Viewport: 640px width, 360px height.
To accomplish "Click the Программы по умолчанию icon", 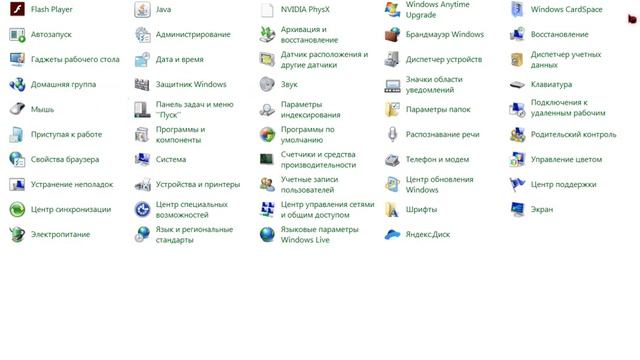I will click(267, 134).
